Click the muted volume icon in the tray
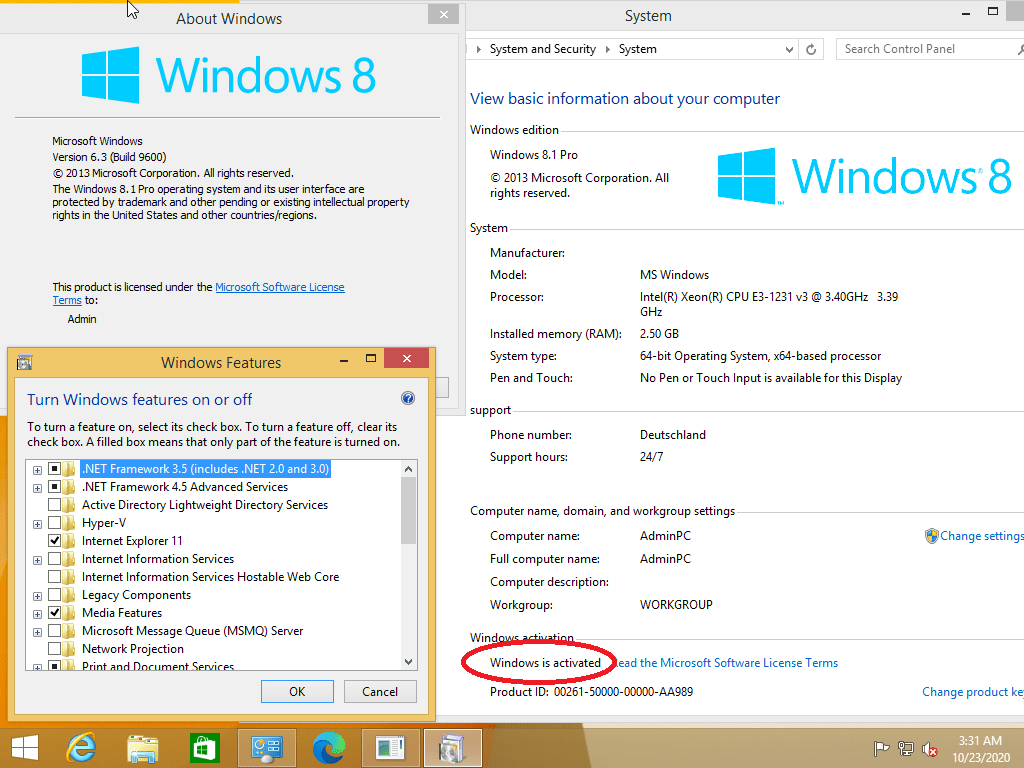This screenshot has width=1024, height=768. [x=929, y=749]
